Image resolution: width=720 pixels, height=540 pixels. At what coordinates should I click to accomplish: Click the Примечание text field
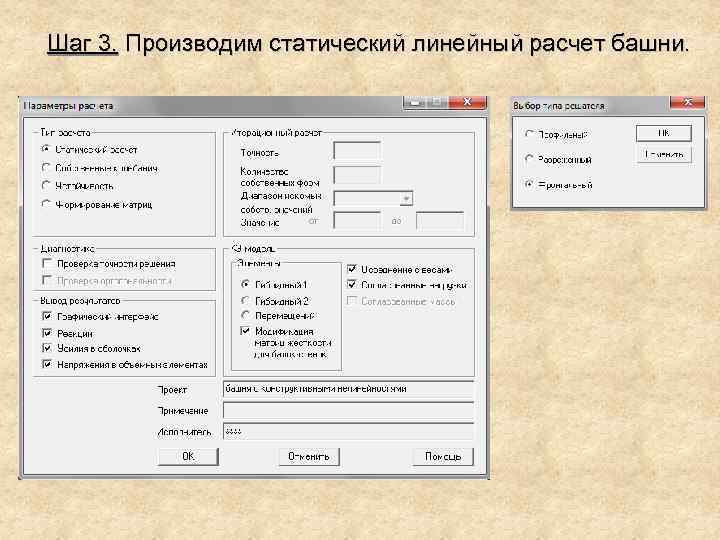coord(349,410)
